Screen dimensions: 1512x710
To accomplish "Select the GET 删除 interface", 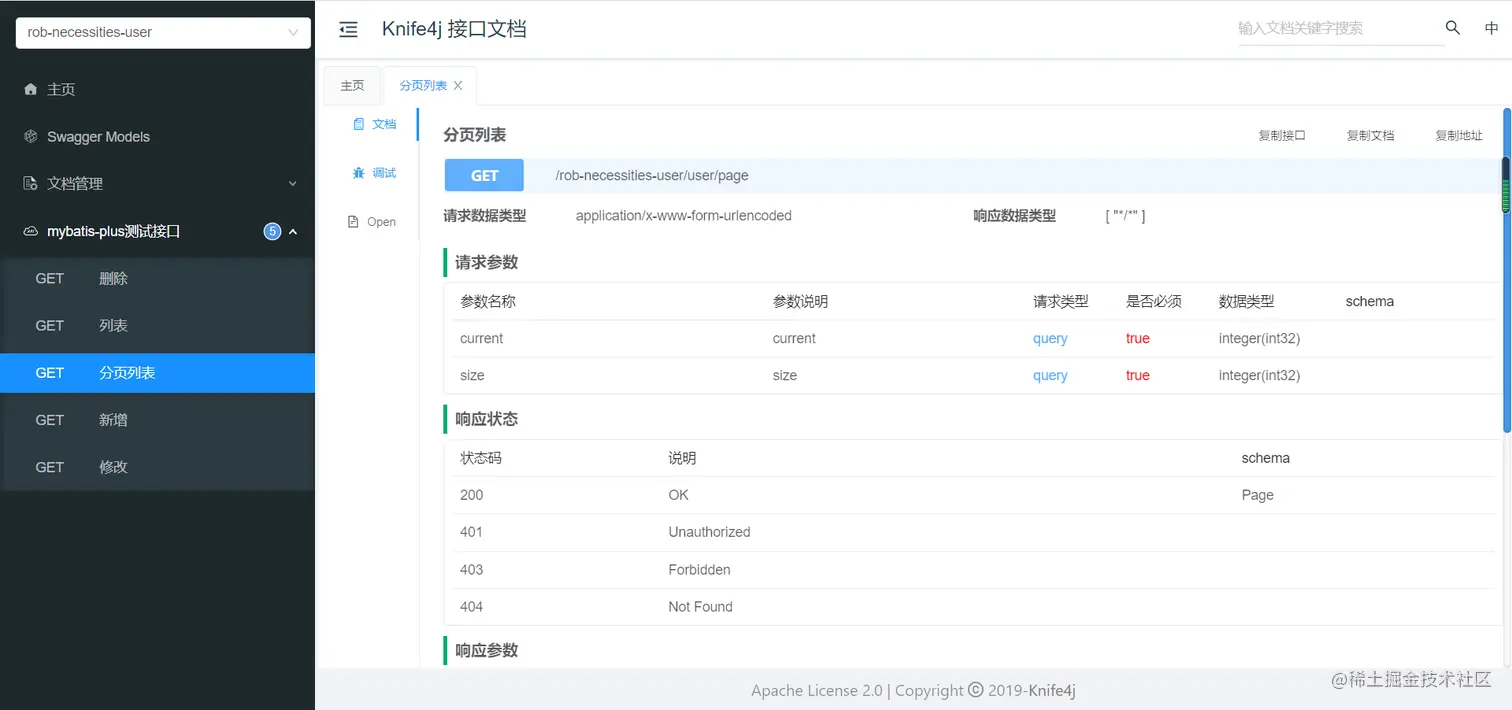I will [x=158, y=278].
